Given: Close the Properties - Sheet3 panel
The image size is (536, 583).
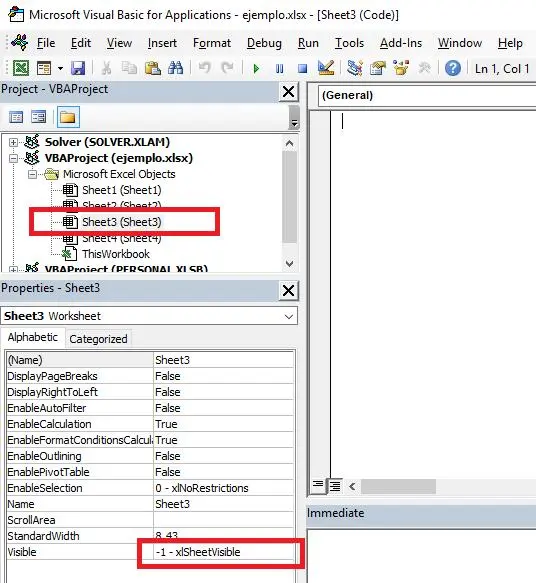Looking at the screenshot, I should [x=288, y=290].
